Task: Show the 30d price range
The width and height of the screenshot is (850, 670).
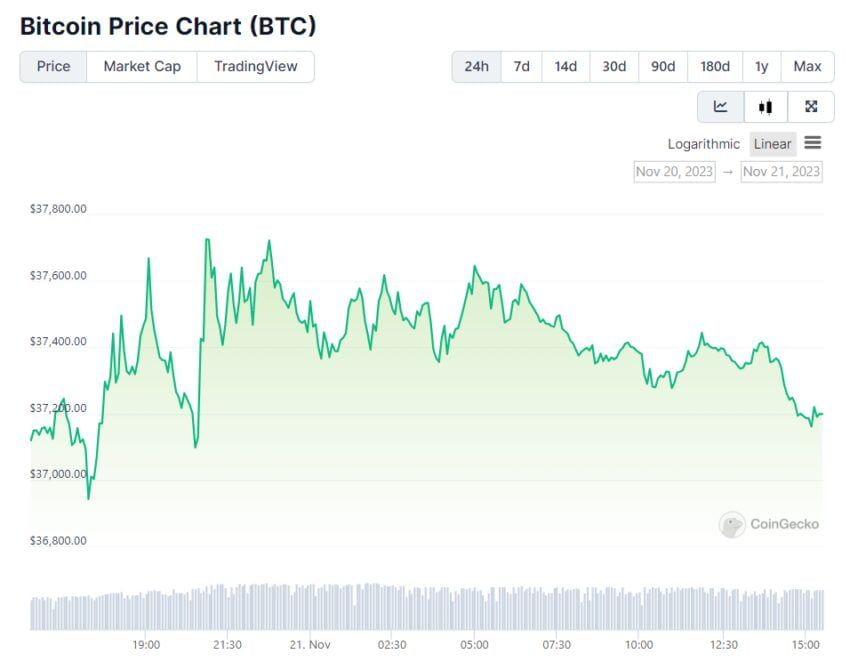Action: (614, 67)
